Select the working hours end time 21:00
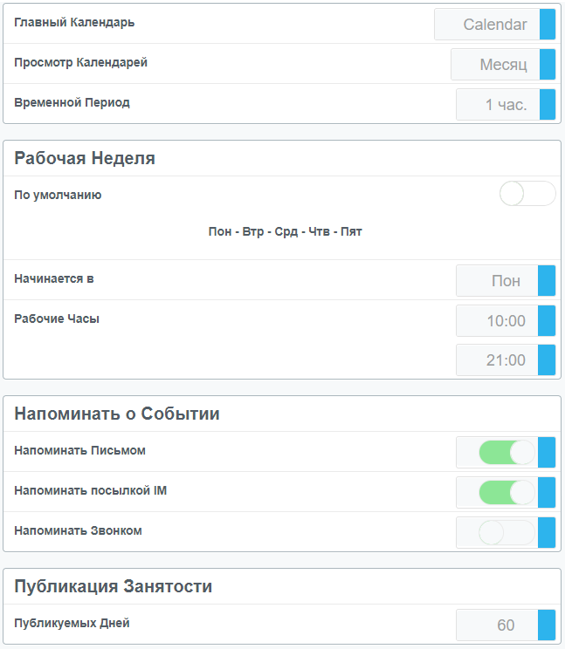The width and height of the screenshot is (568, 652). pos(497,360)
